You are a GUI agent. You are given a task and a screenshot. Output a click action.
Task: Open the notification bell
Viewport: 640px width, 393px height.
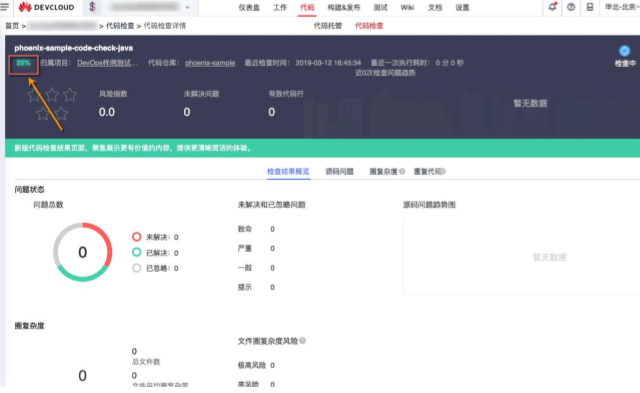(552, 7)
